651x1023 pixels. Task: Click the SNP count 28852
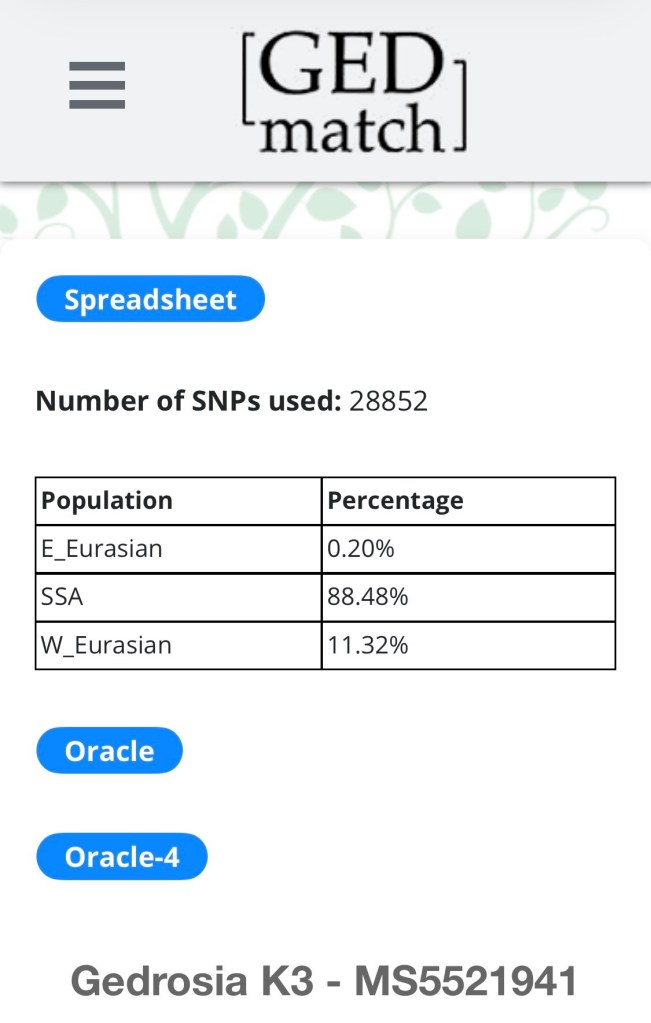[389, 401]
